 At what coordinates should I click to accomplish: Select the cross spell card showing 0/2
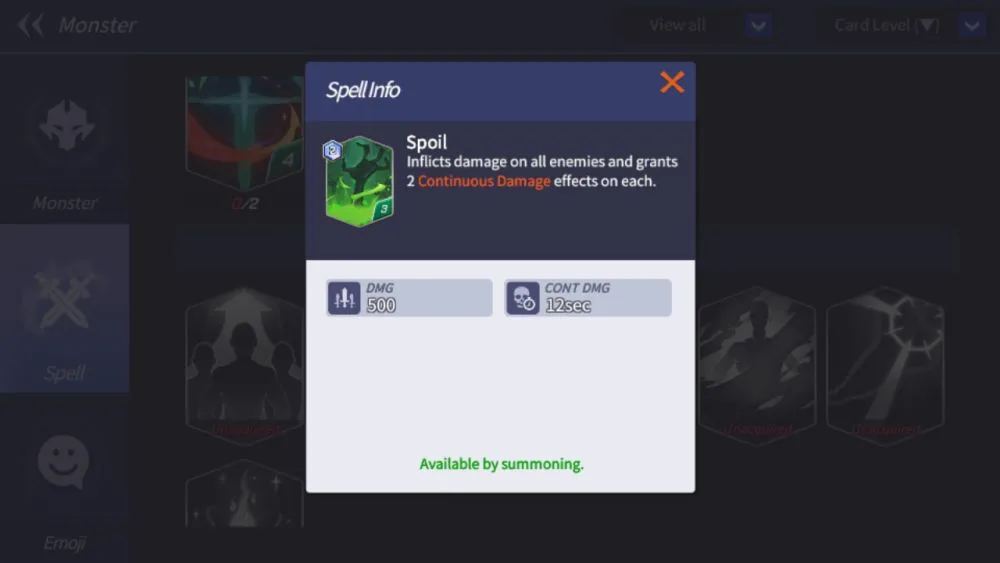point(245,134)
